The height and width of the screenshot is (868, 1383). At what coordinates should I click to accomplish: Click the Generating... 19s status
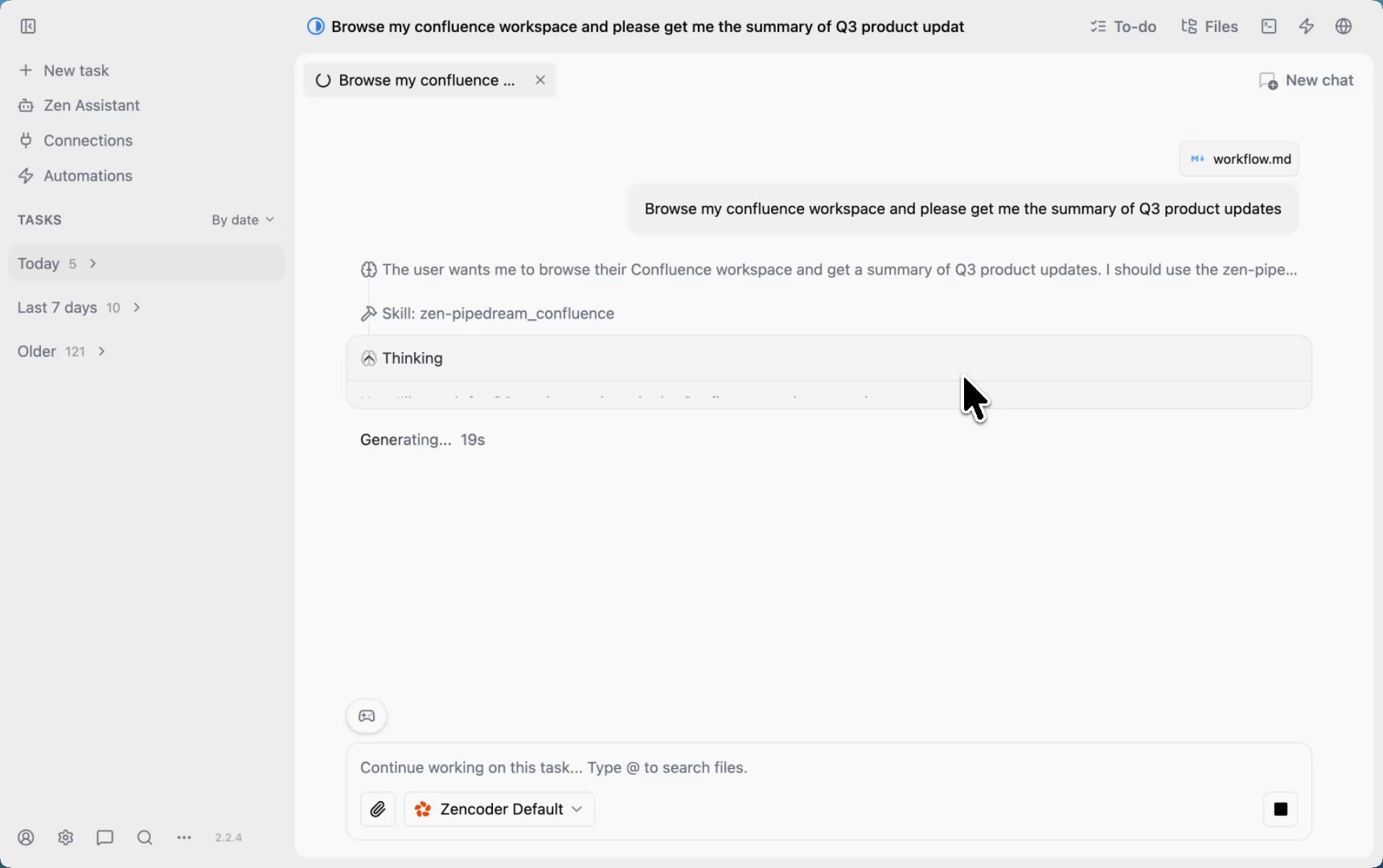pos(422,440)
